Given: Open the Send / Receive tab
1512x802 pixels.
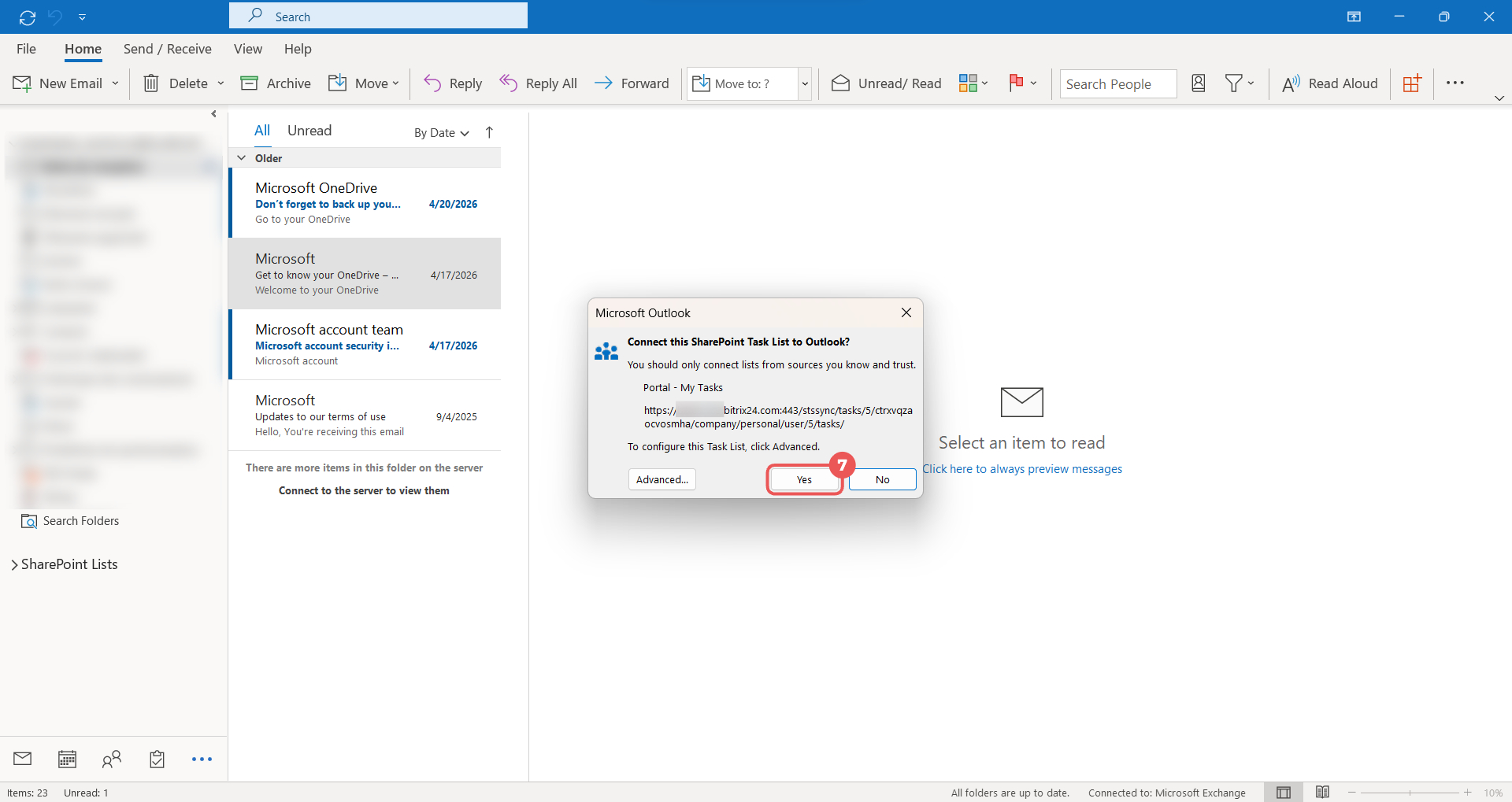Looking at the screenshot, I should point(168,49).
